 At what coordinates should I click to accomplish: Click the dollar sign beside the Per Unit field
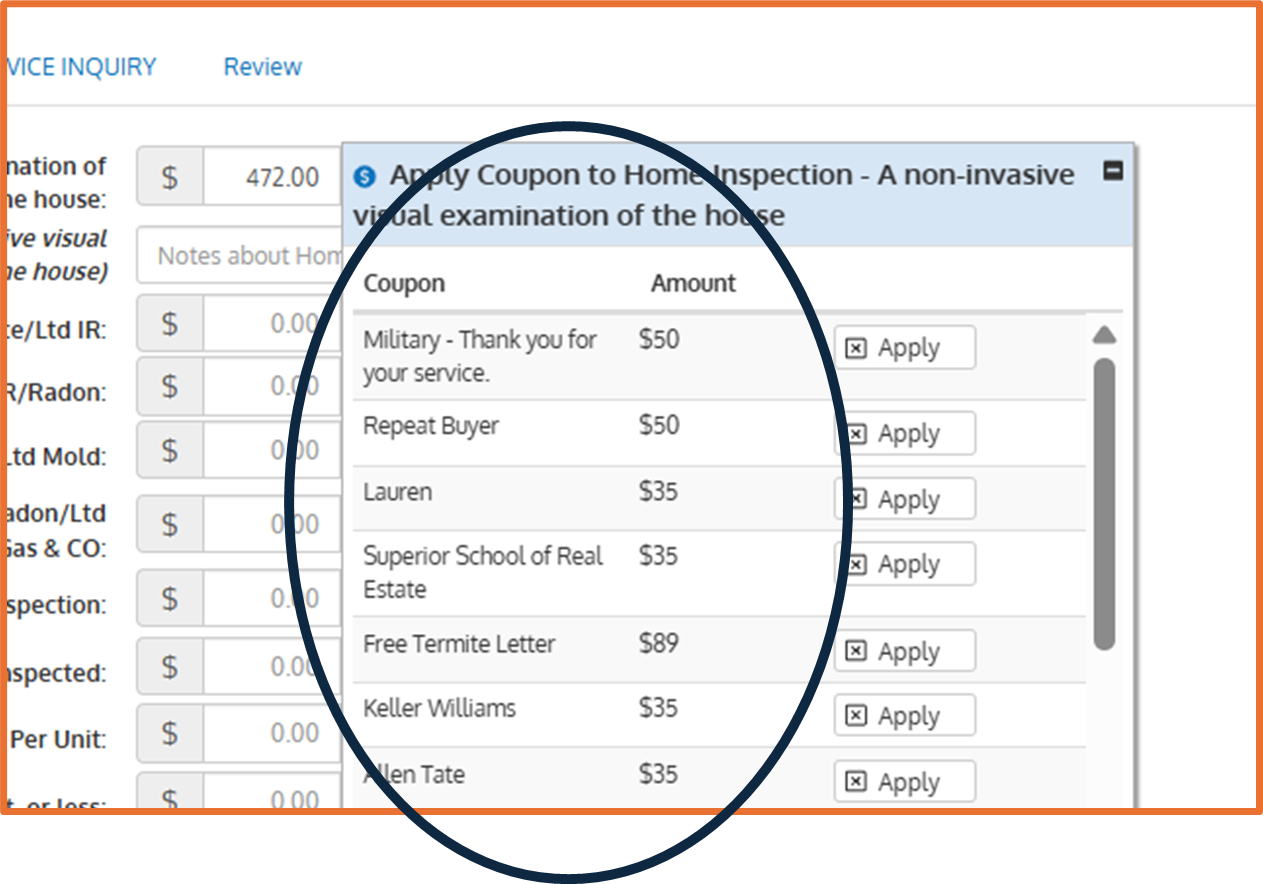170,733
